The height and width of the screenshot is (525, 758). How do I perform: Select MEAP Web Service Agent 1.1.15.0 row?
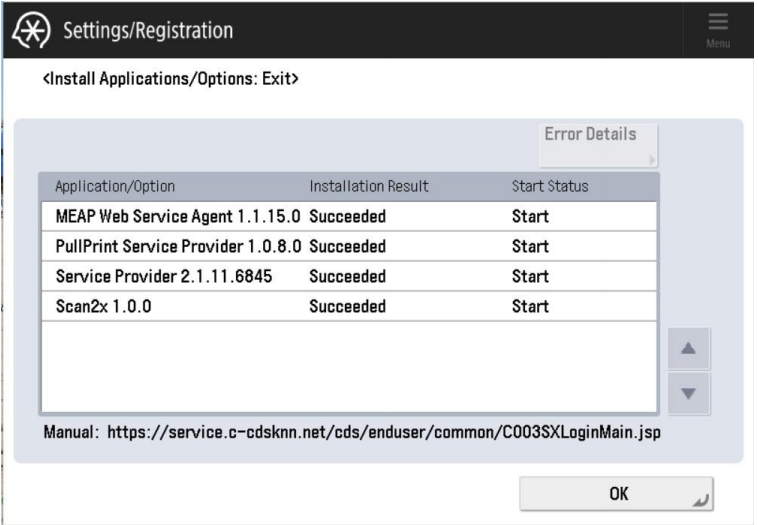(x=177, y=216)
